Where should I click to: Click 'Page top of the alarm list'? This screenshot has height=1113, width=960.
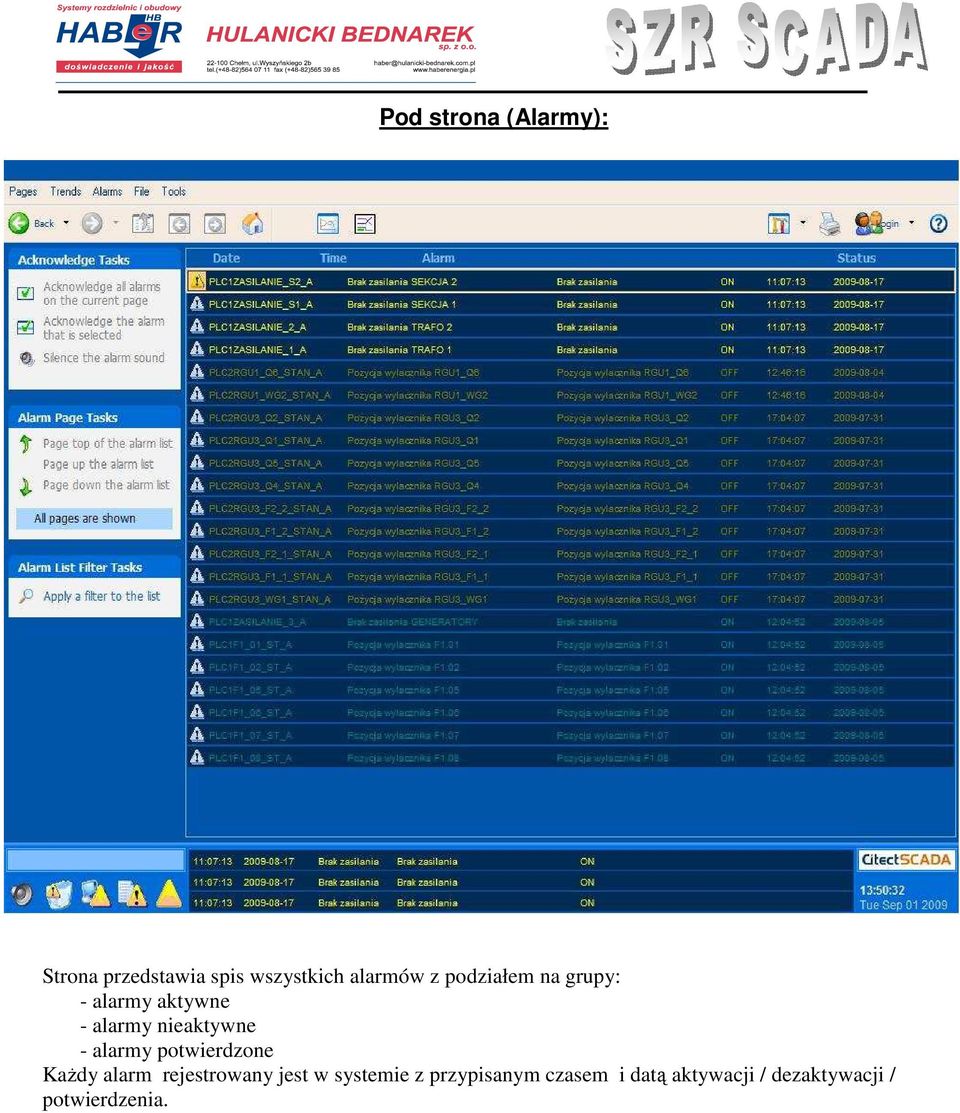click(107, 444)
